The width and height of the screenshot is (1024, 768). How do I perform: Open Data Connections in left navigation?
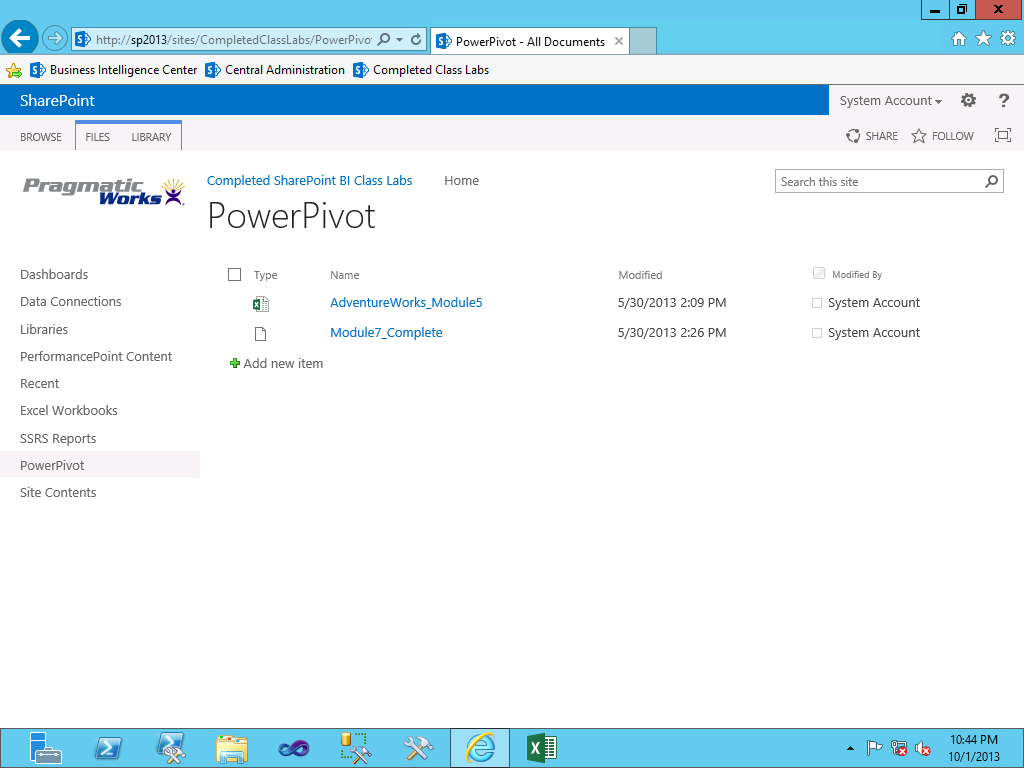click(x=71, y=301)
